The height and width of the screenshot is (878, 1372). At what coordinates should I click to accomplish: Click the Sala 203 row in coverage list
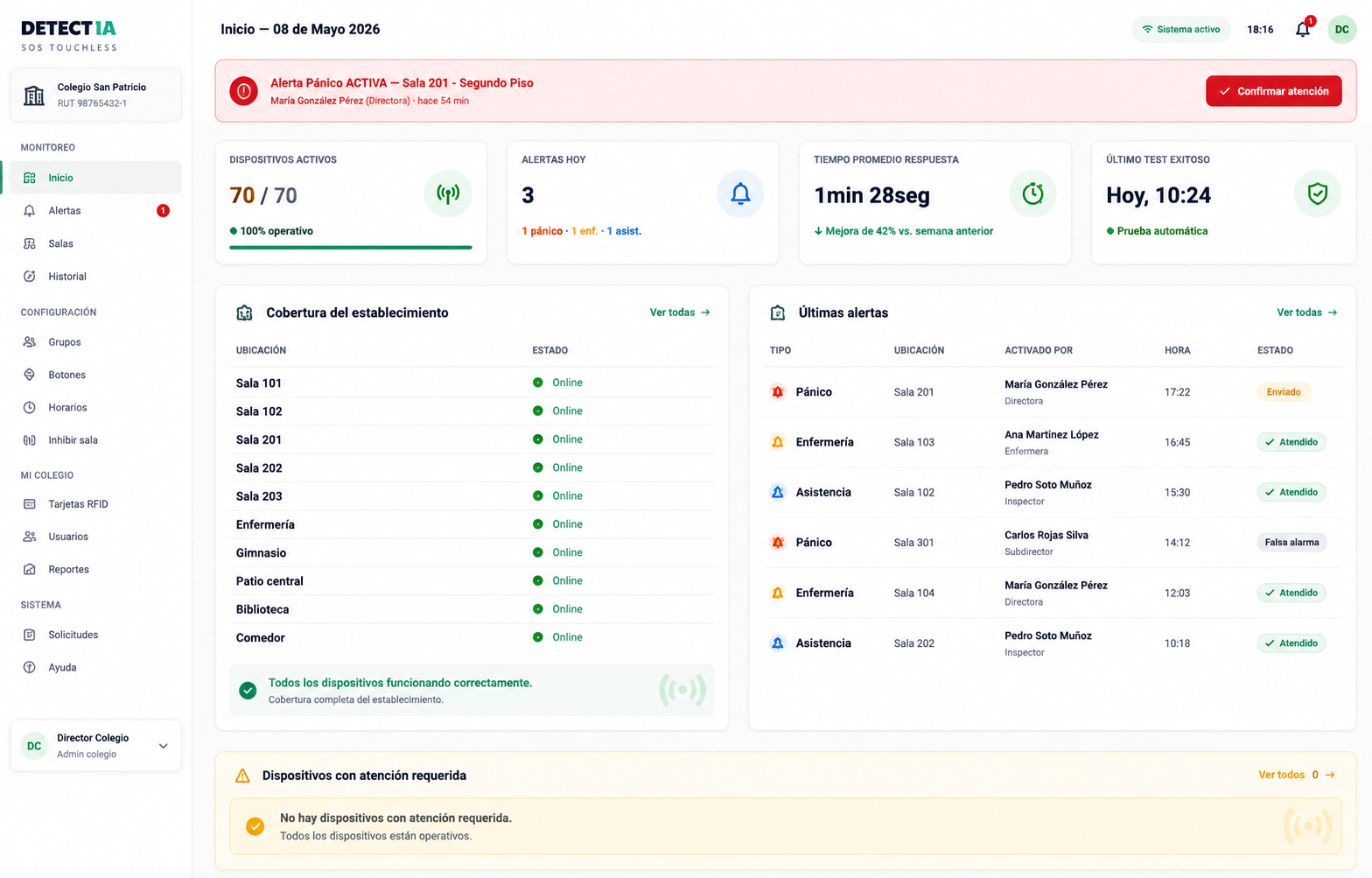pos(472,496)
